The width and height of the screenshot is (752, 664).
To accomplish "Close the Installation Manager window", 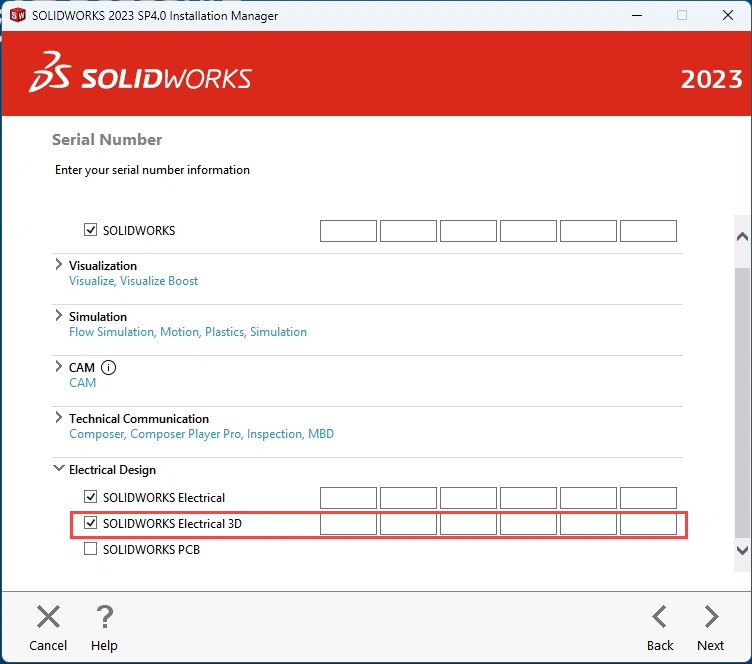I will [728, 15].
